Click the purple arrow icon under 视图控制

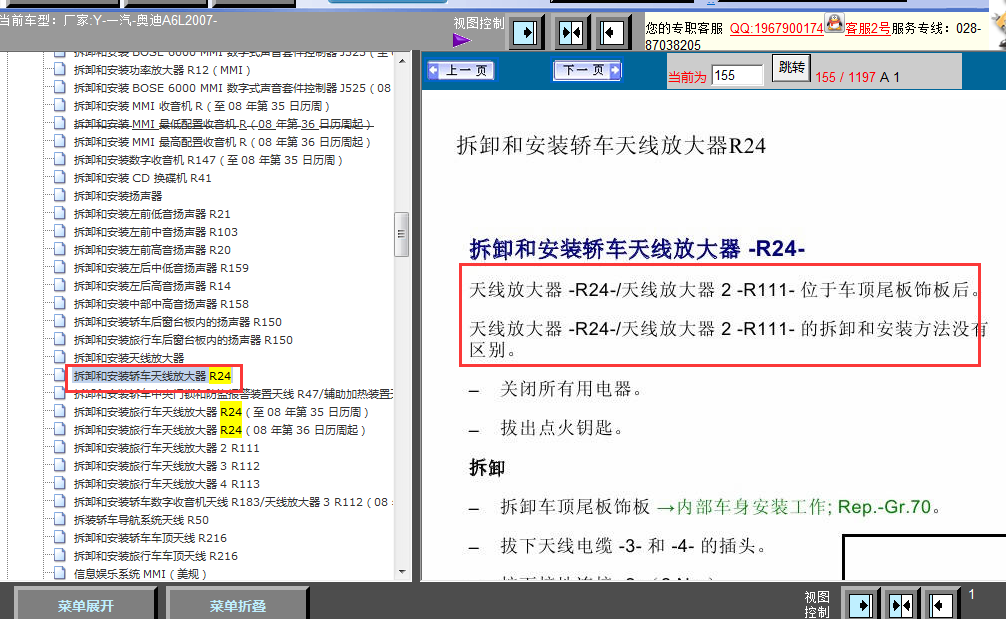[461, 40]
